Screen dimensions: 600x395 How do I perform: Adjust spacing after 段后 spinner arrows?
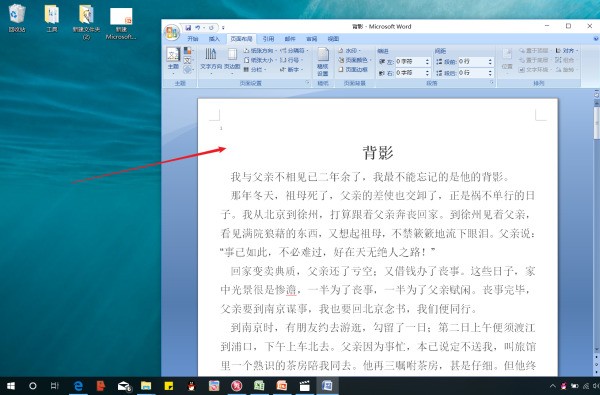click(x=490, y=73)
